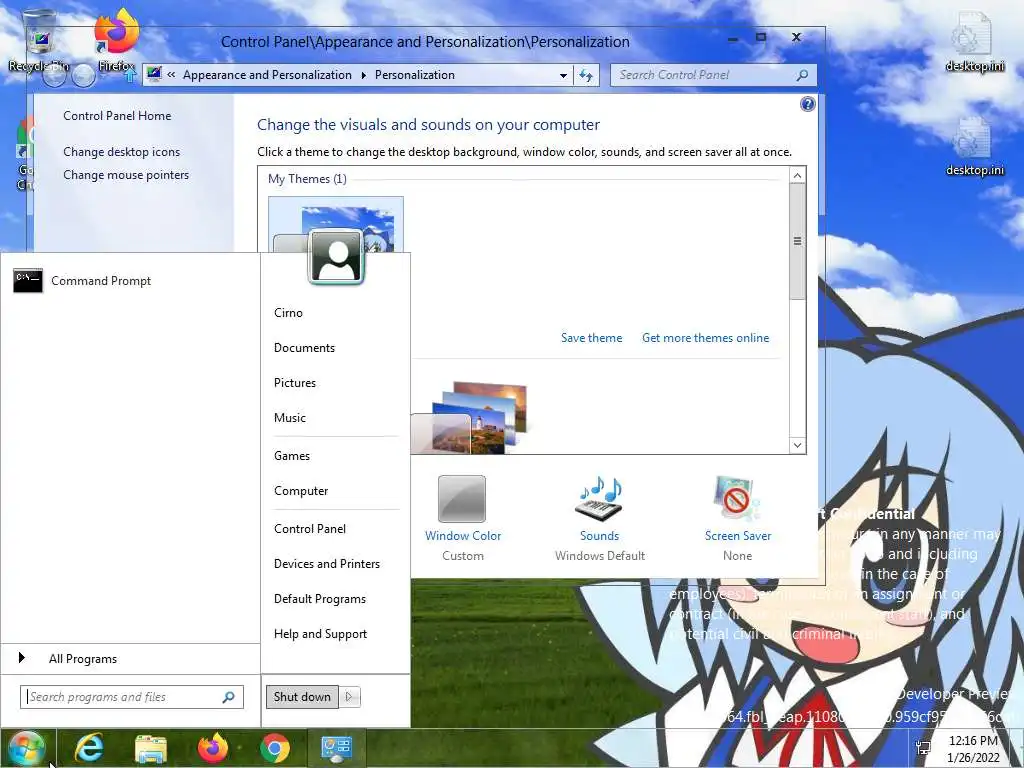Image resolution: width=1024 pixels, height=768 pixels.
Task: Click the blue help question mark icon
Action: tap(808, 104)
